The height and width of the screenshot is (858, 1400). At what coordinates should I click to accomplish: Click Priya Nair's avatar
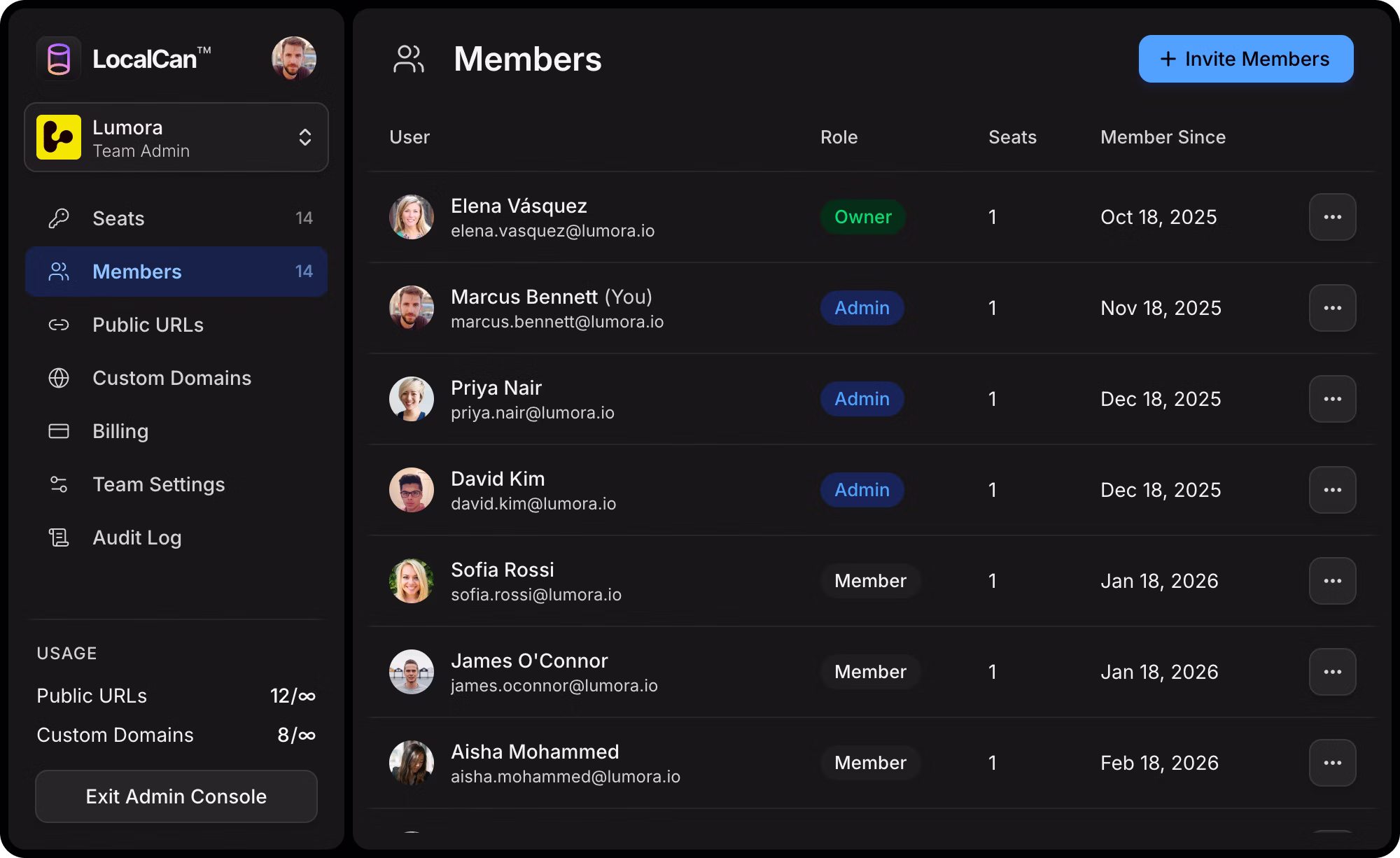coord(412,399)
